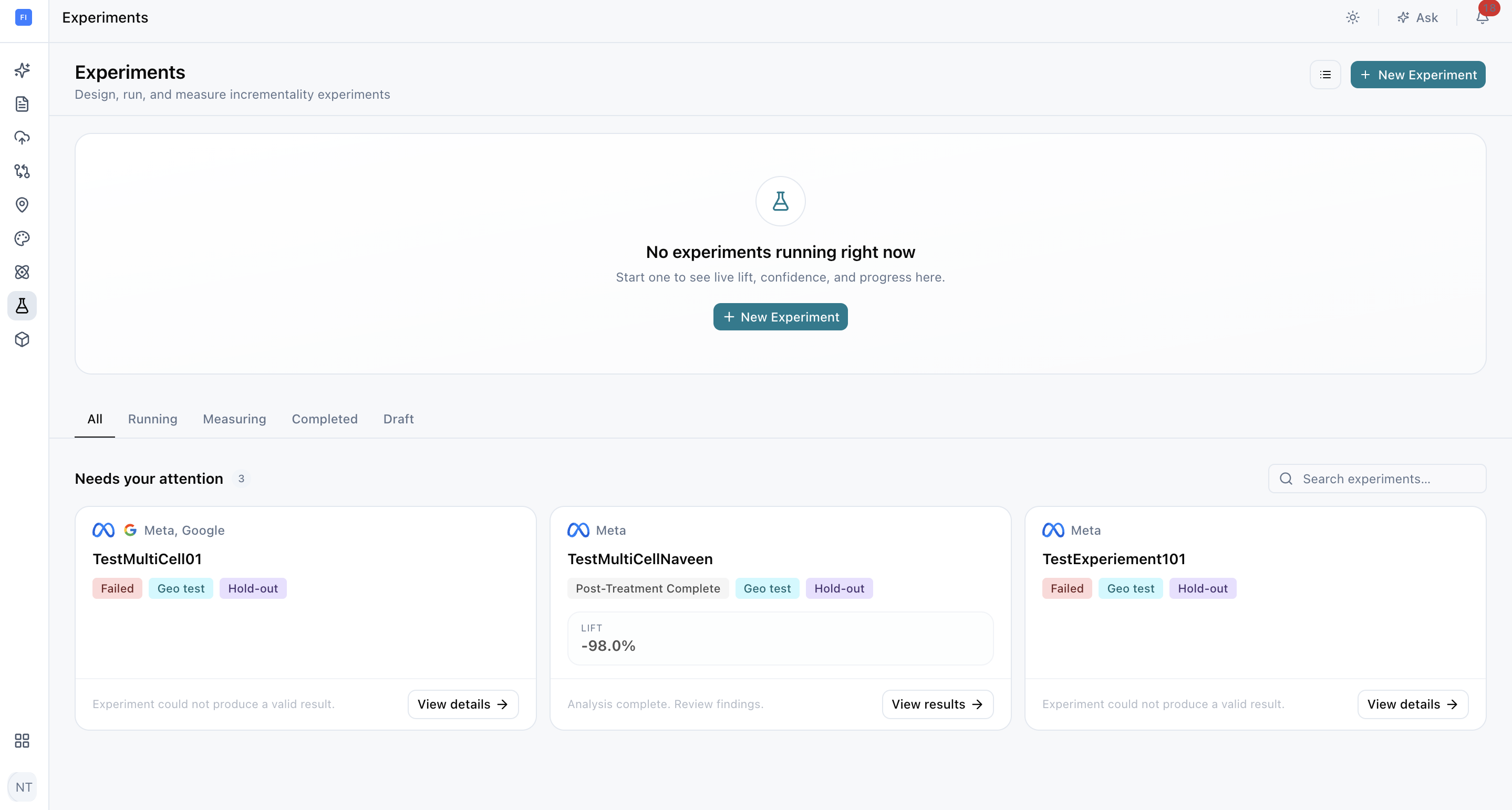Image resolution: width=1512 pixels, height=810 pixels.
Task: Switch to the Running tab
Action: pyautogui.click(x=152, y=419)
